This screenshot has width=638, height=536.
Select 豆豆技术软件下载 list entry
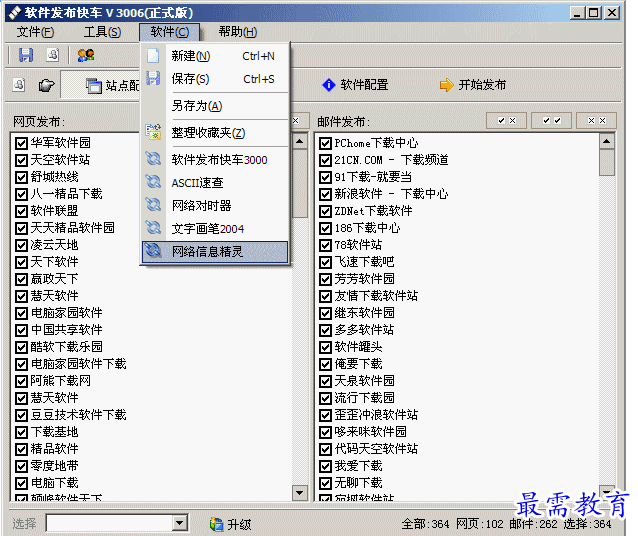[x=79, y=415]
